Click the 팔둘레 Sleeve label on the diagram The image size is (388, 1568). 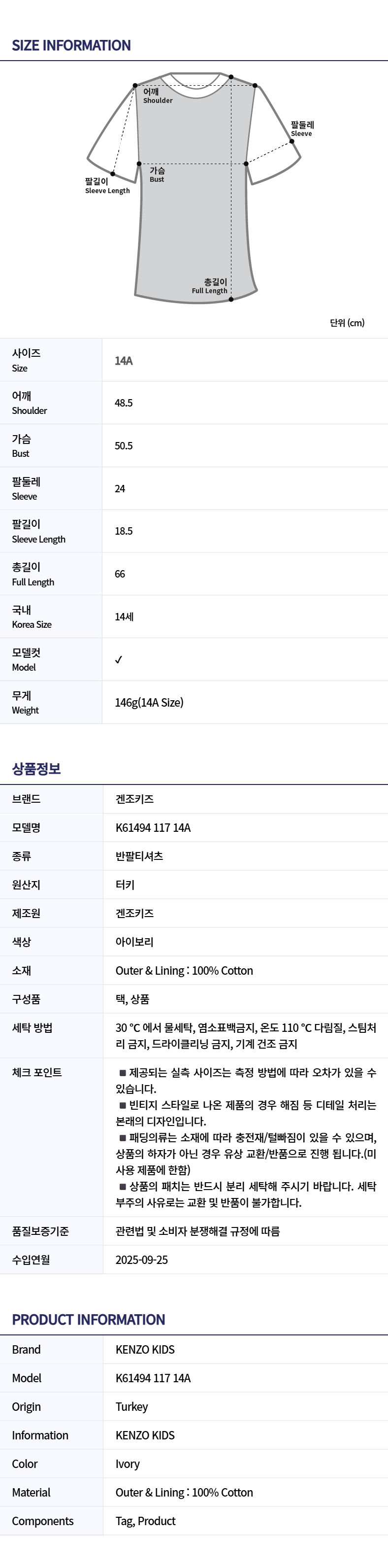(x=302, y=129)
